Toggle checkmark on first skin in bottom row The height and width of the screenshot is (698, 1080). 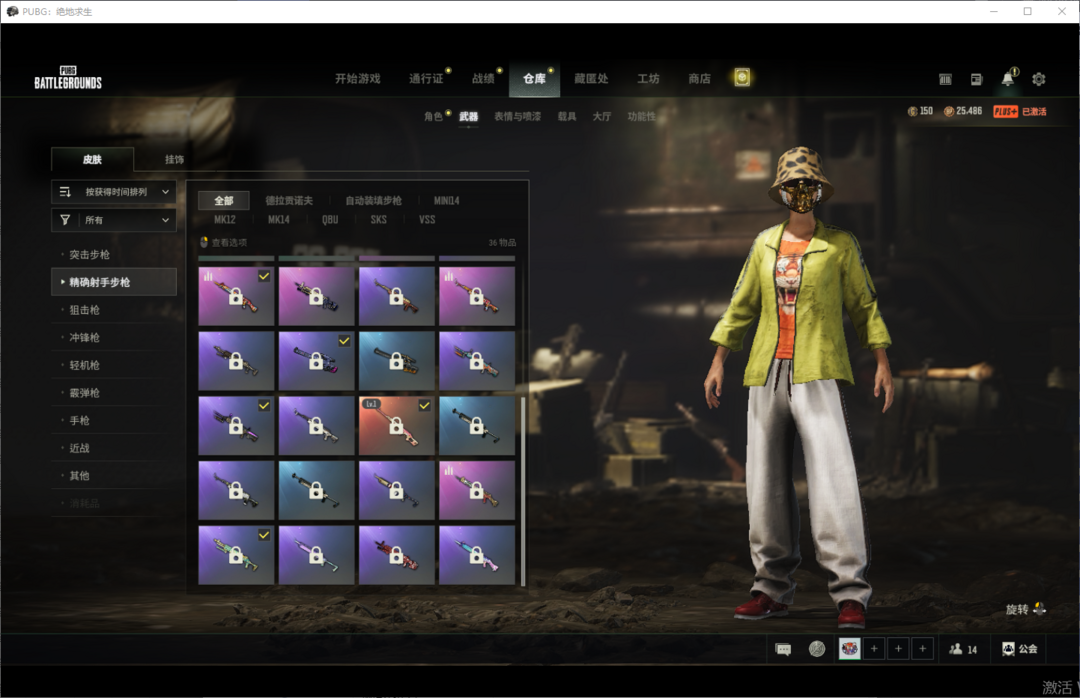(x=264, y=534)
